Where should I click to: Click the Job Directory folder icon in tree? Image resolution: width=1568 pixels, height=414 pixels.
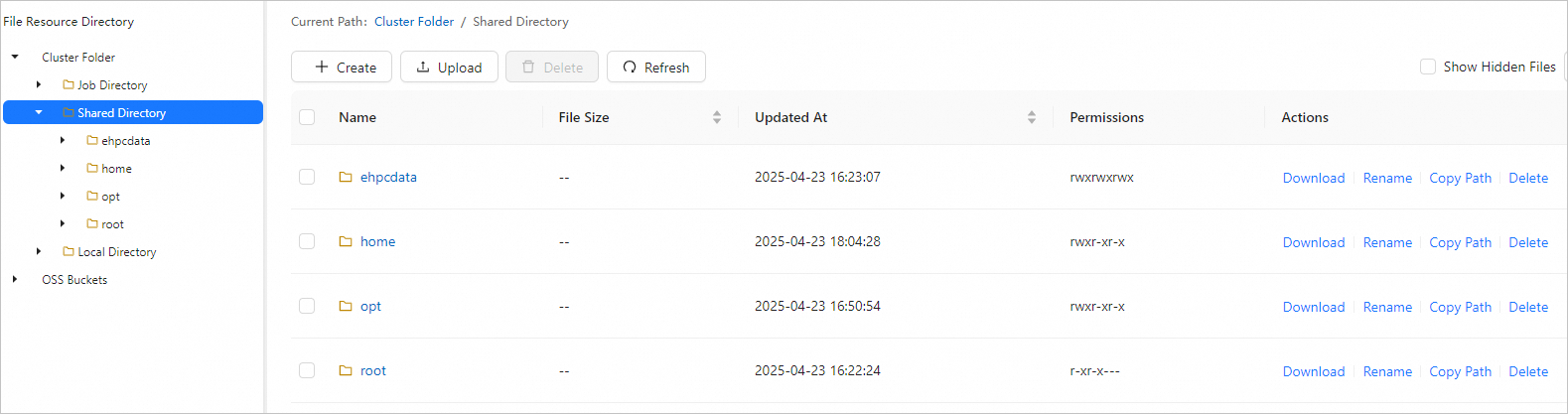[69, 85]
